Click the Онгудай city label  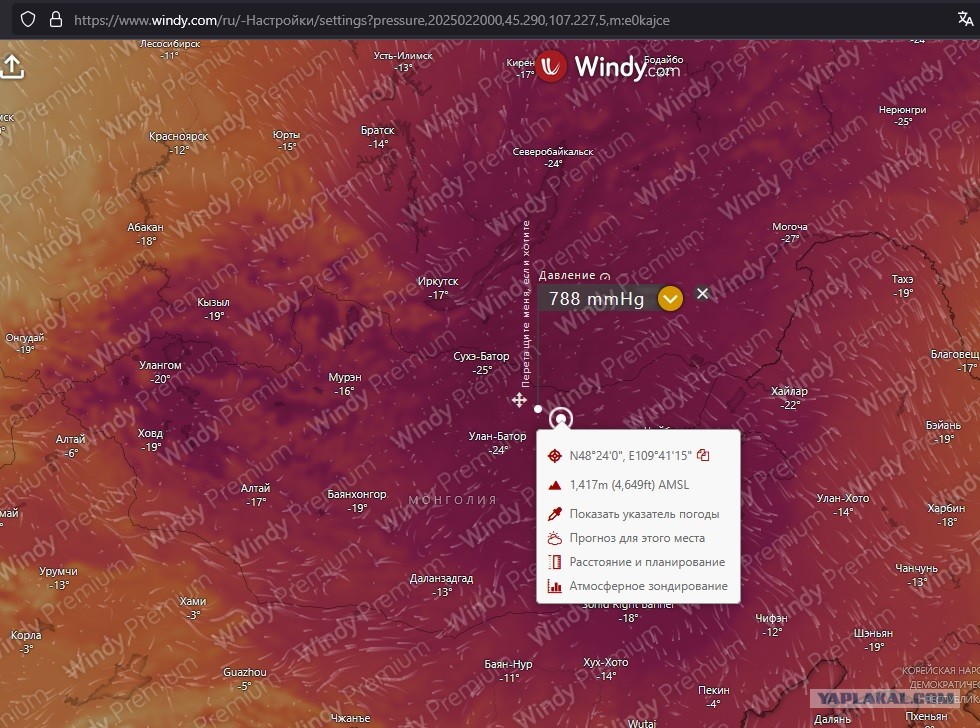(x=25, y=337)
